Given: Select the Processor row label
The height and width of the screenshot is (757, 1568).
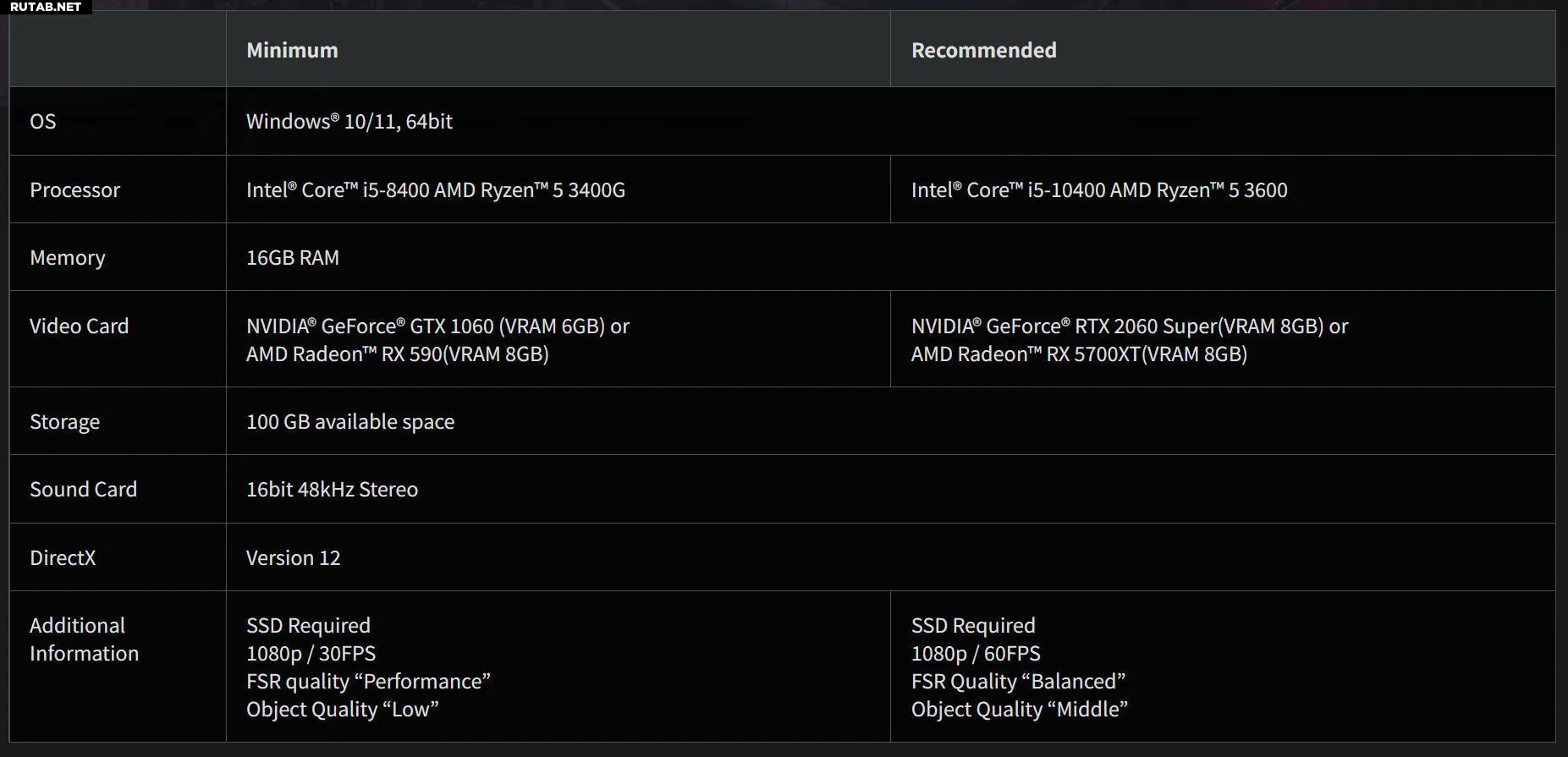Looking at the screenshot, I should coord(74,190).
